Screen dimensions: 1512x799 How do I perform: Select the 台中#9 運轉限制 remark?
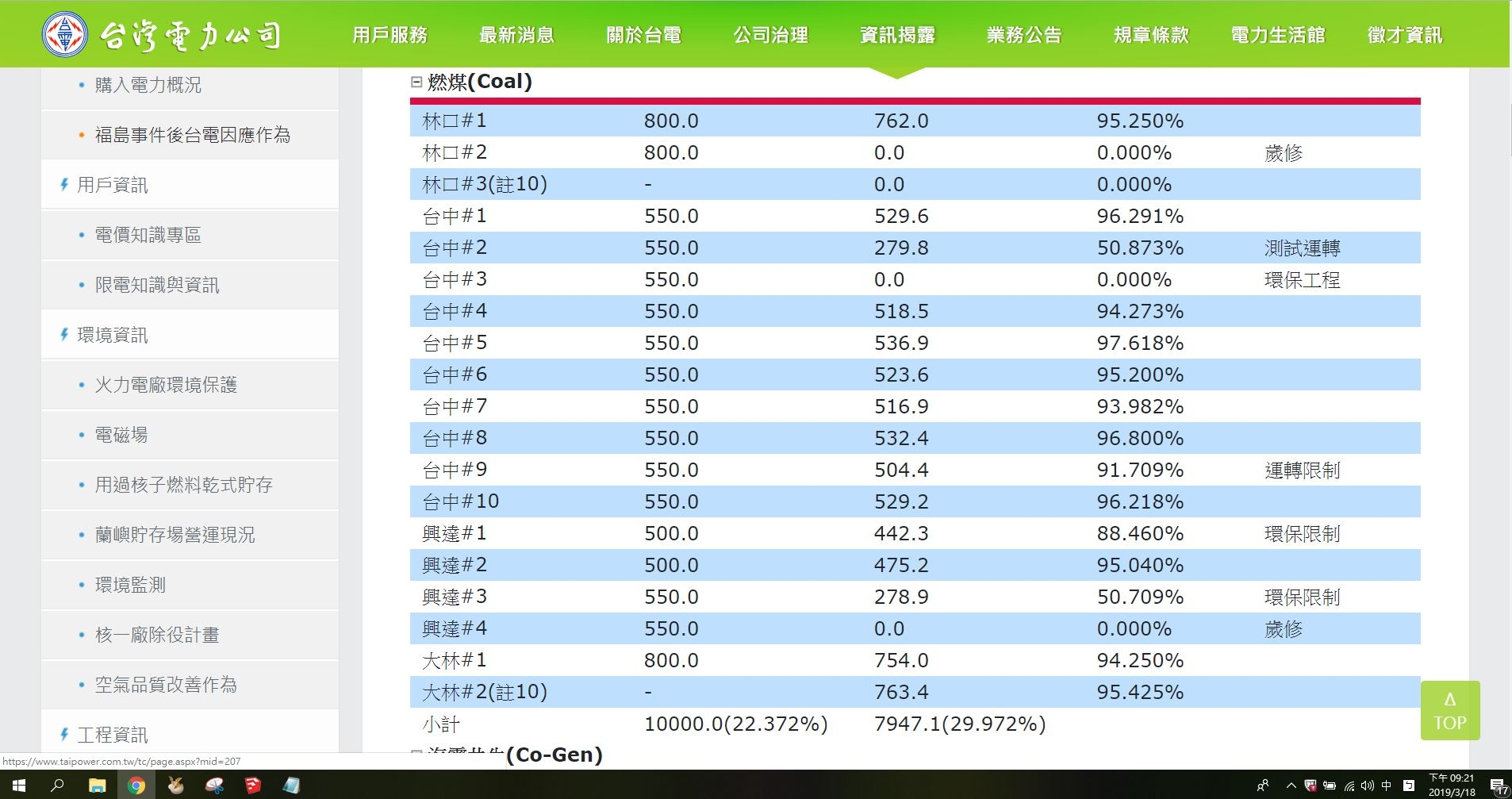[1303, 471]
